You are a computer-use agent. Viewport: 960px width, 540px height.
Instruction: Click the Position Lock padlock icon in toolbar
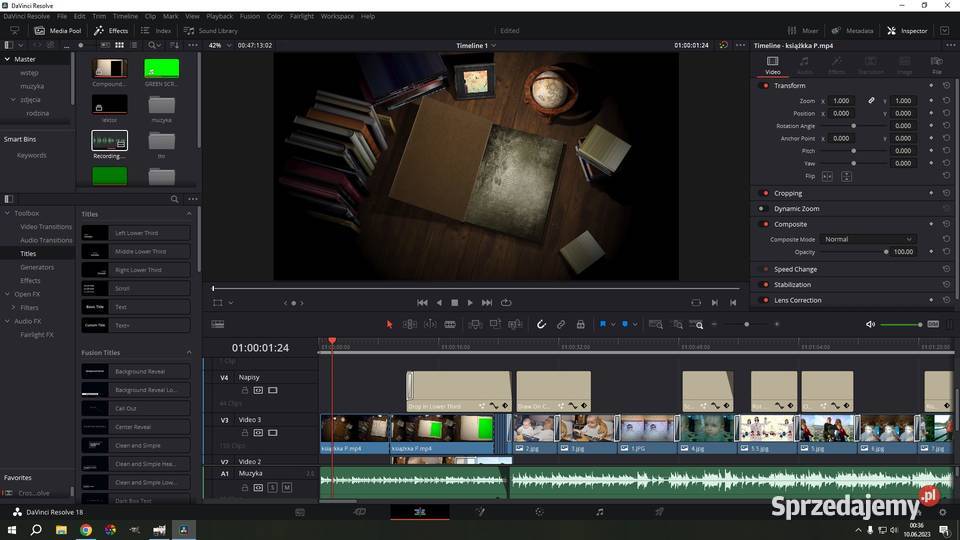580,324
